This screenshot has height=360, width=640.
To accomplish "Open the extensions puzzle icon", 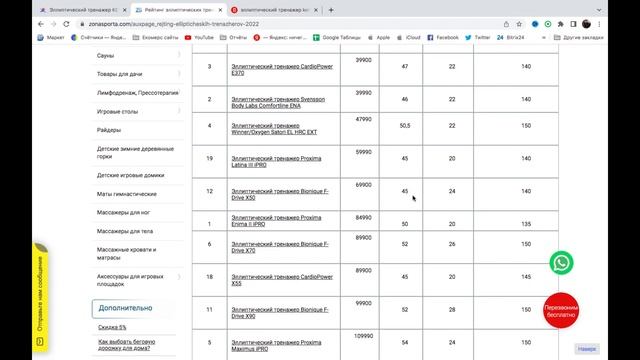I will pyautogui.click(x=561, y=24).
